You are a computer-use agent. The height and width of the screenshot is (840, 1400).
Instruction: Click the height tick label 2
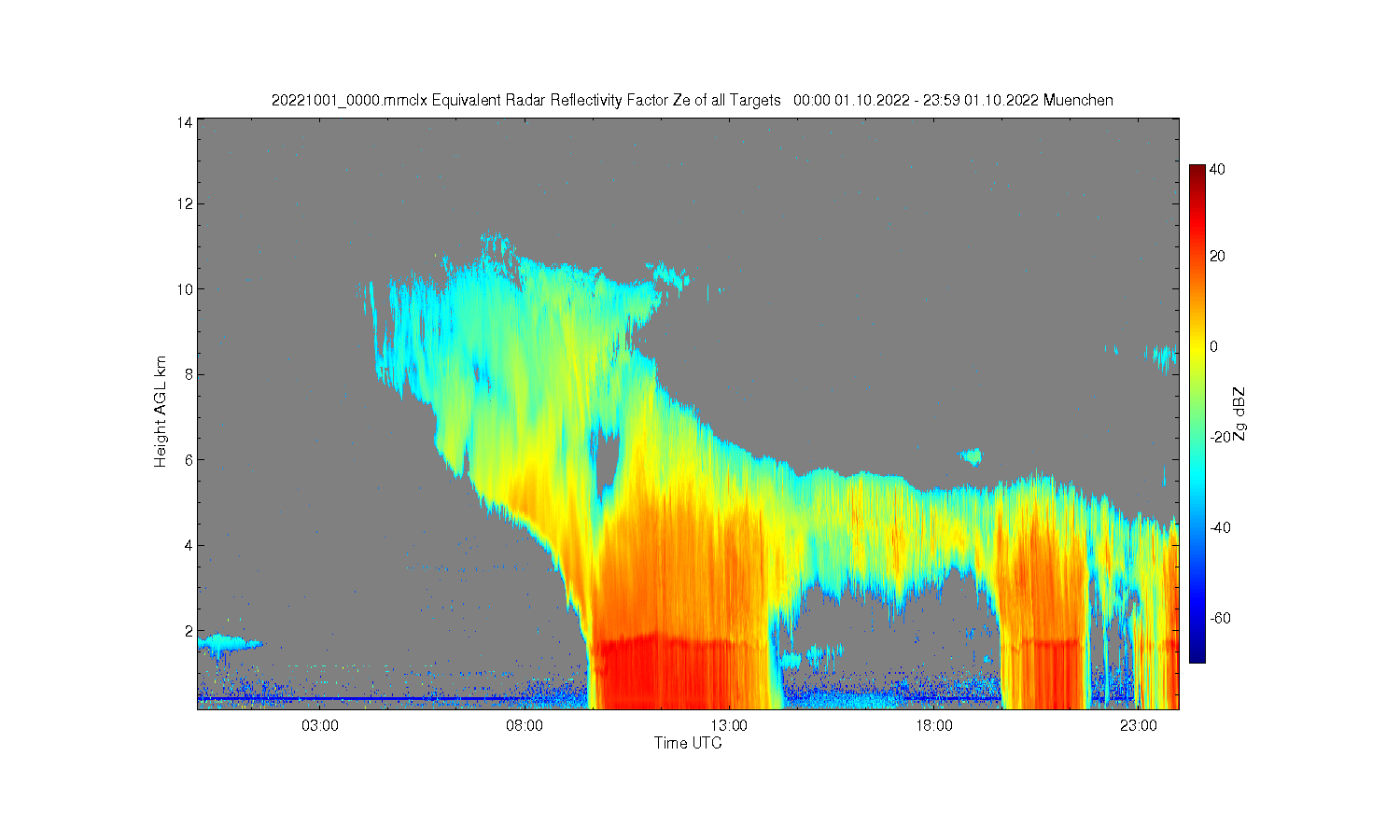coord(189,631)
